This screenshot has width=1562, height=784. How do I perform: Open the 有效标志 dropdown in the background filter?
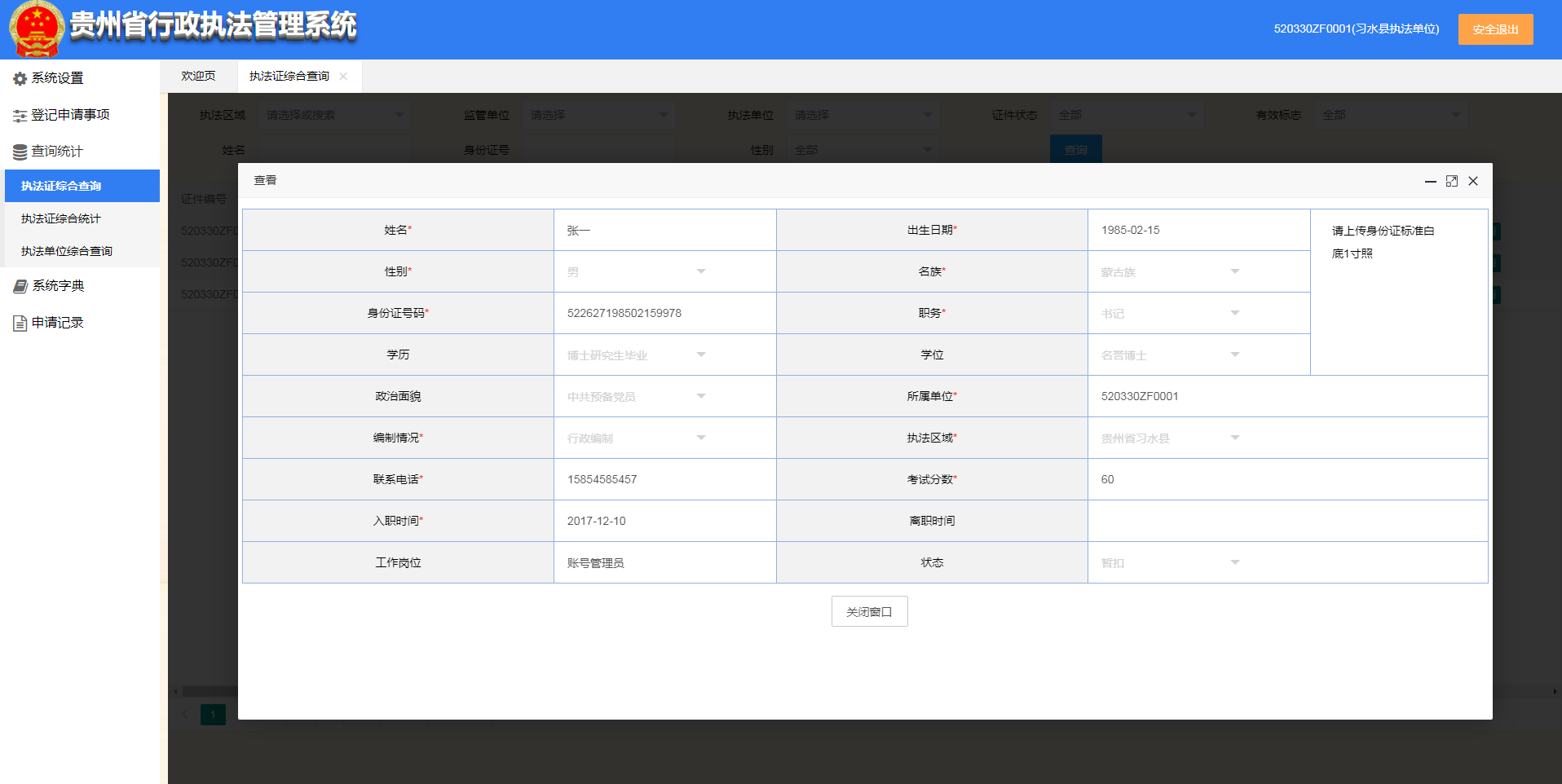point(1391,115)
